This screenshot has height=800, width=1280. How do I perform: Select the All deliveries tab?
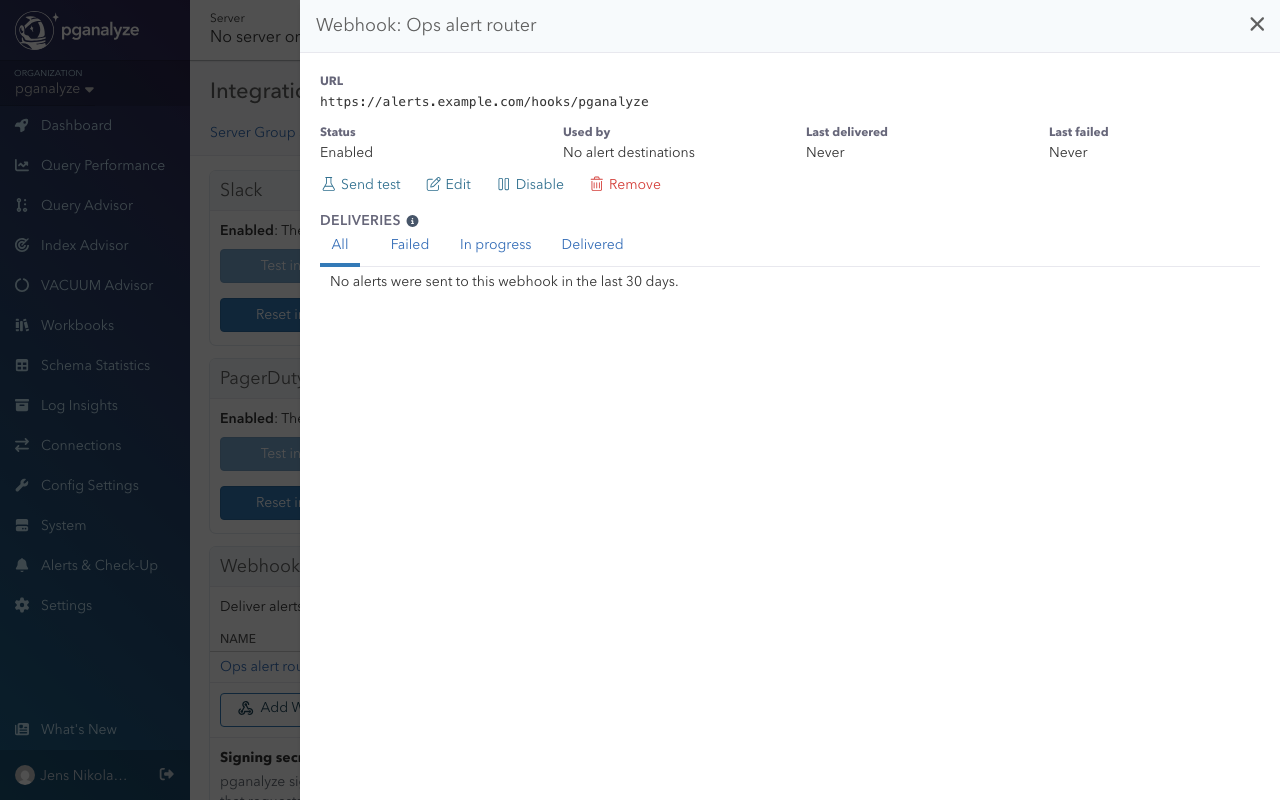(x=340, y=245)
